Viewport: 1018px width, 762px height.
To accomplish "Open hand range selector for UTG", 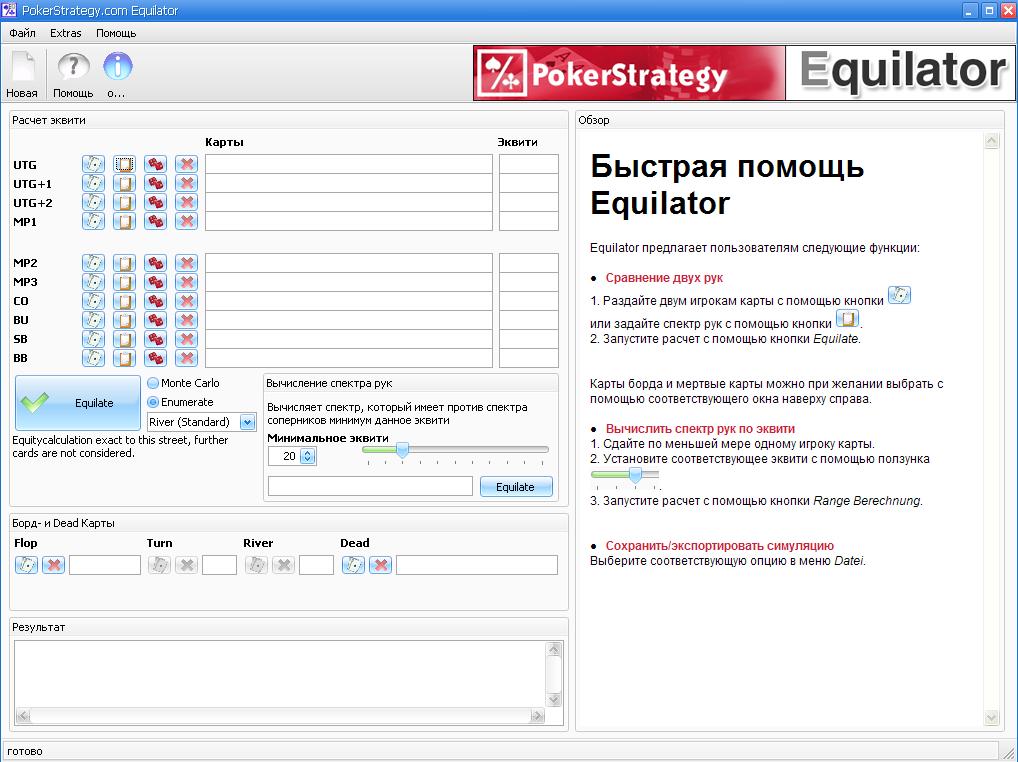I will pos(124,164).
